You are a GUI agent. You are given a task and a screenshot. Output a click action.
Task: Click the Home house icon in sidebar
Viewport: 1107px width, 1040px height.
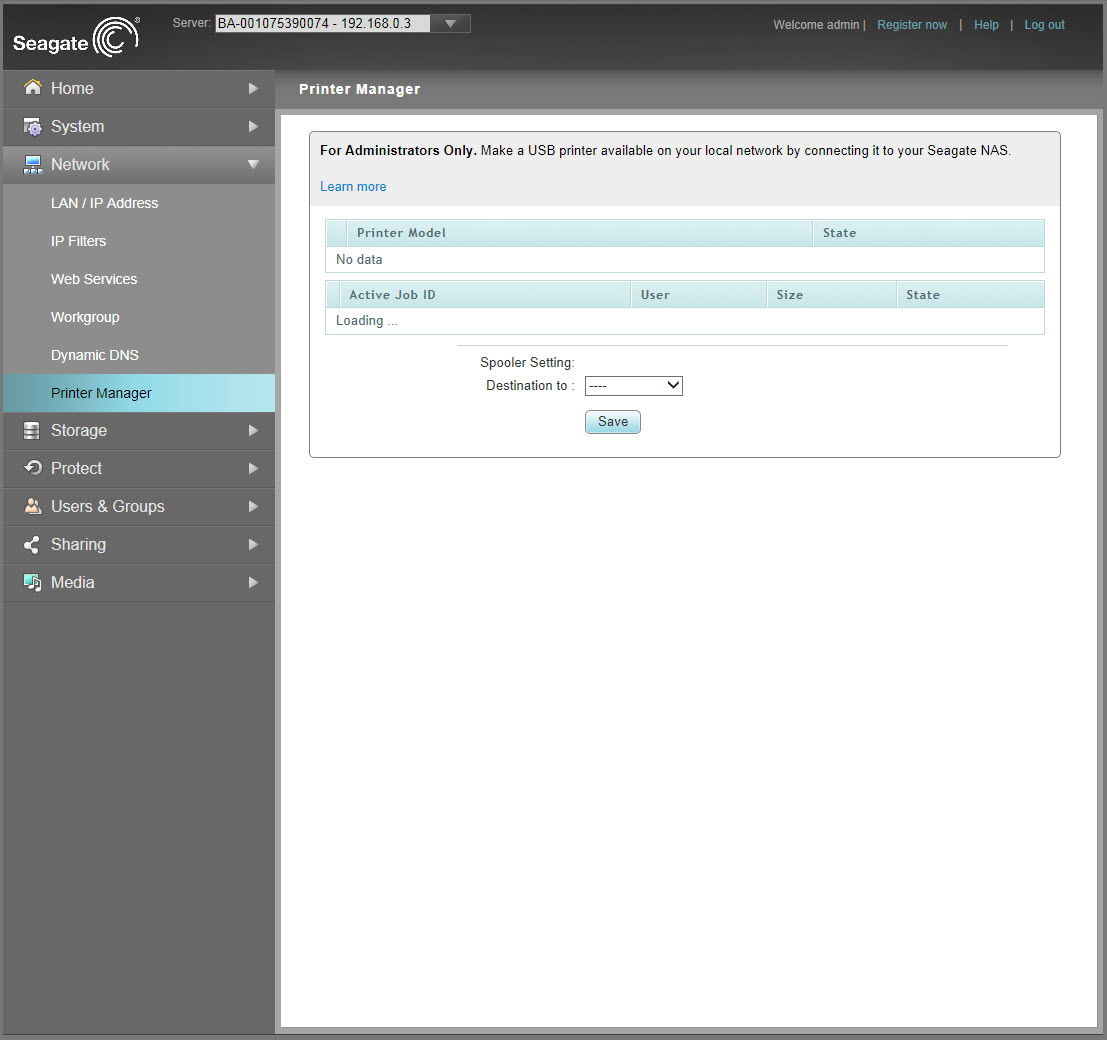(32, 88)
